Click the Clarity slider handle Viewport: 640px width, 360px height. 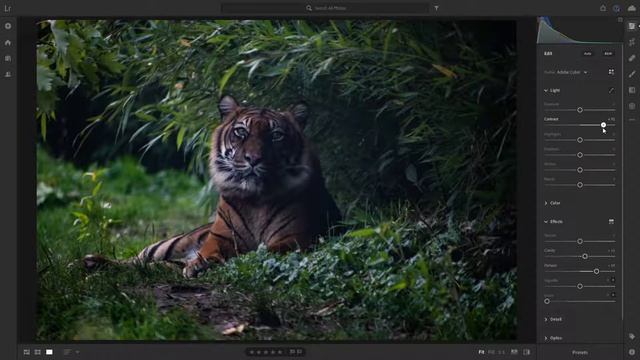click(x=585, y=256)
